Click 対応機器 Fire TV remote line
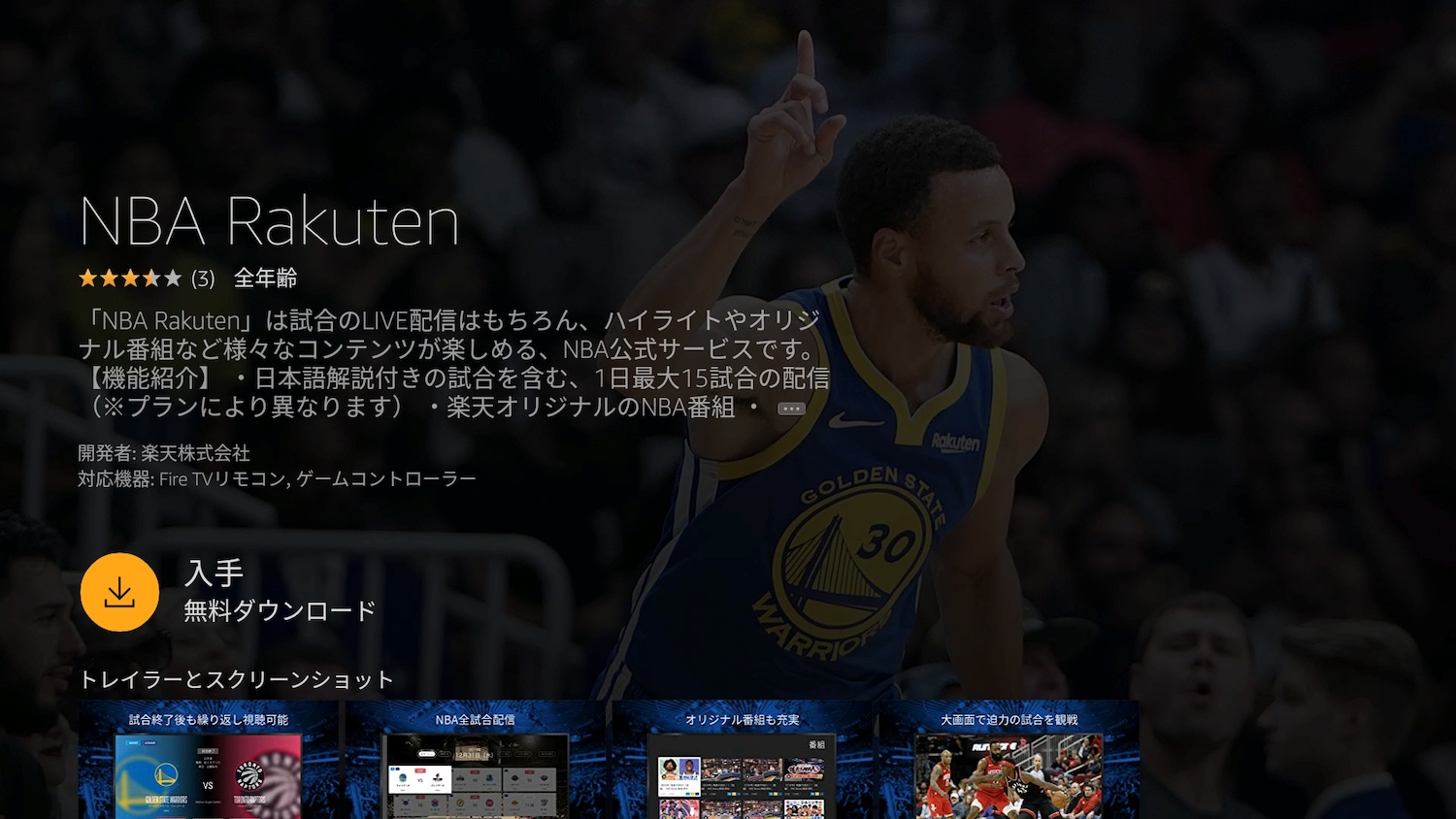Screen dimensions: 1456x819 [278, 478]
